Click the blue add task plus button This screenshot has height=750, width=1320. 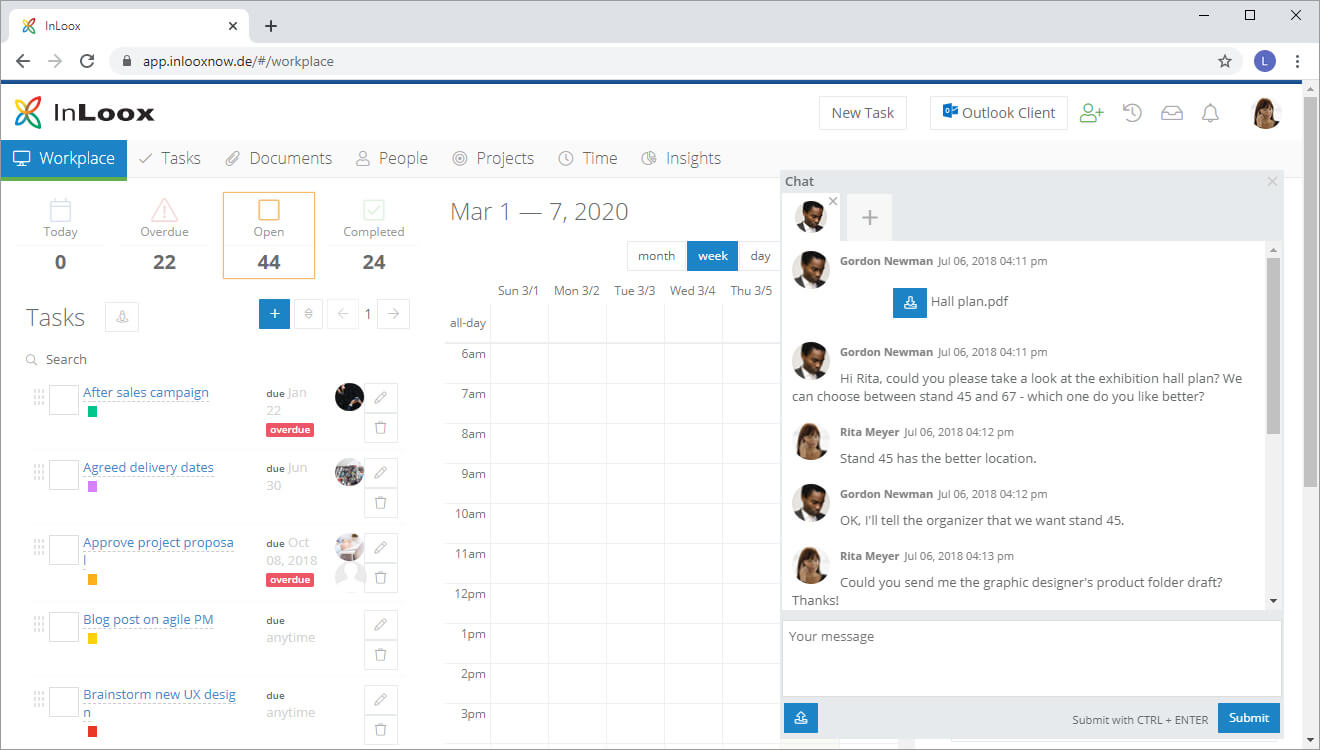(x=274, y=313)
